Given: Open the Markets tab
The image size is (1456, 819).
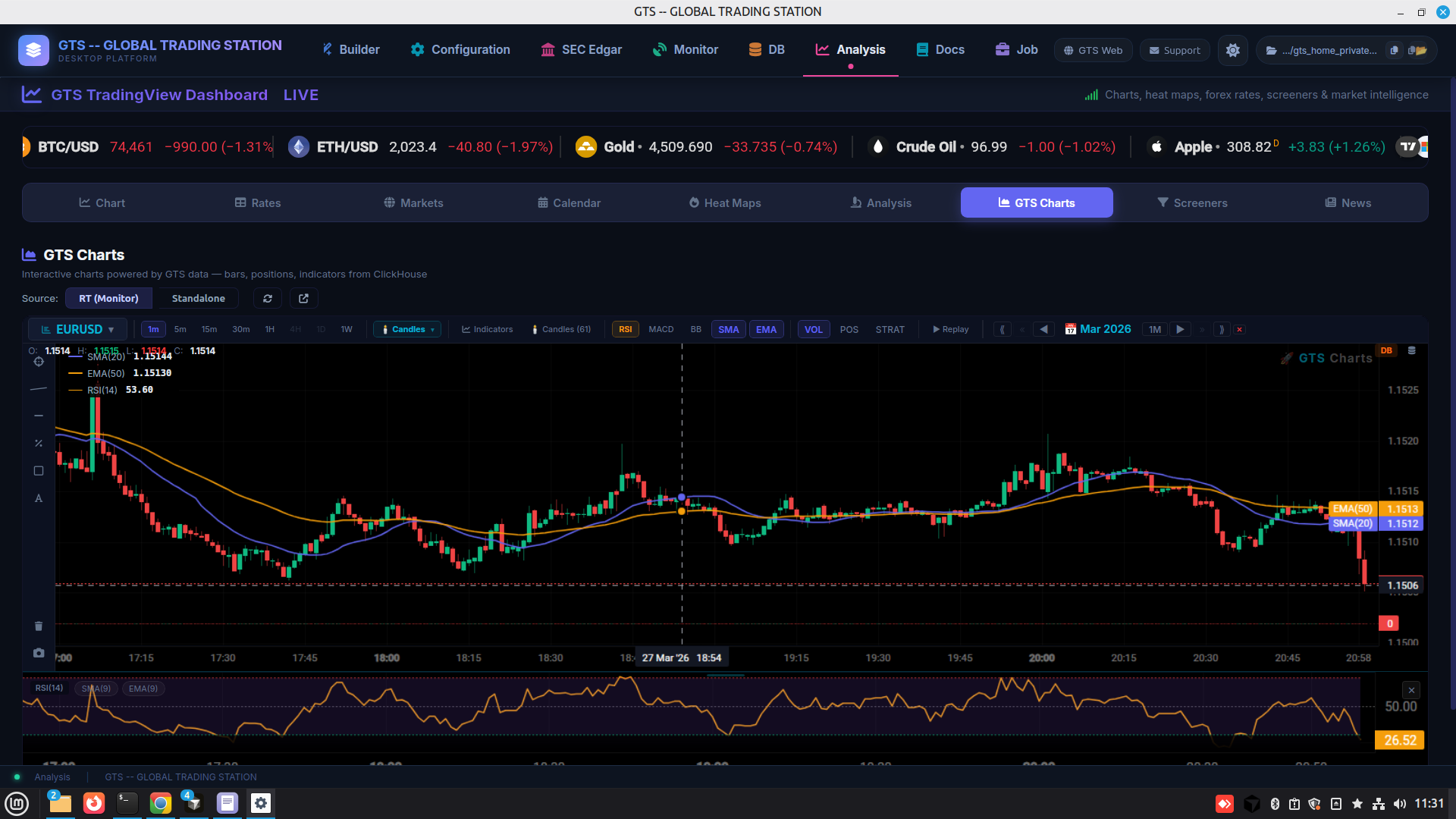Looking at the screenshot, I should [x=413, y=202].
